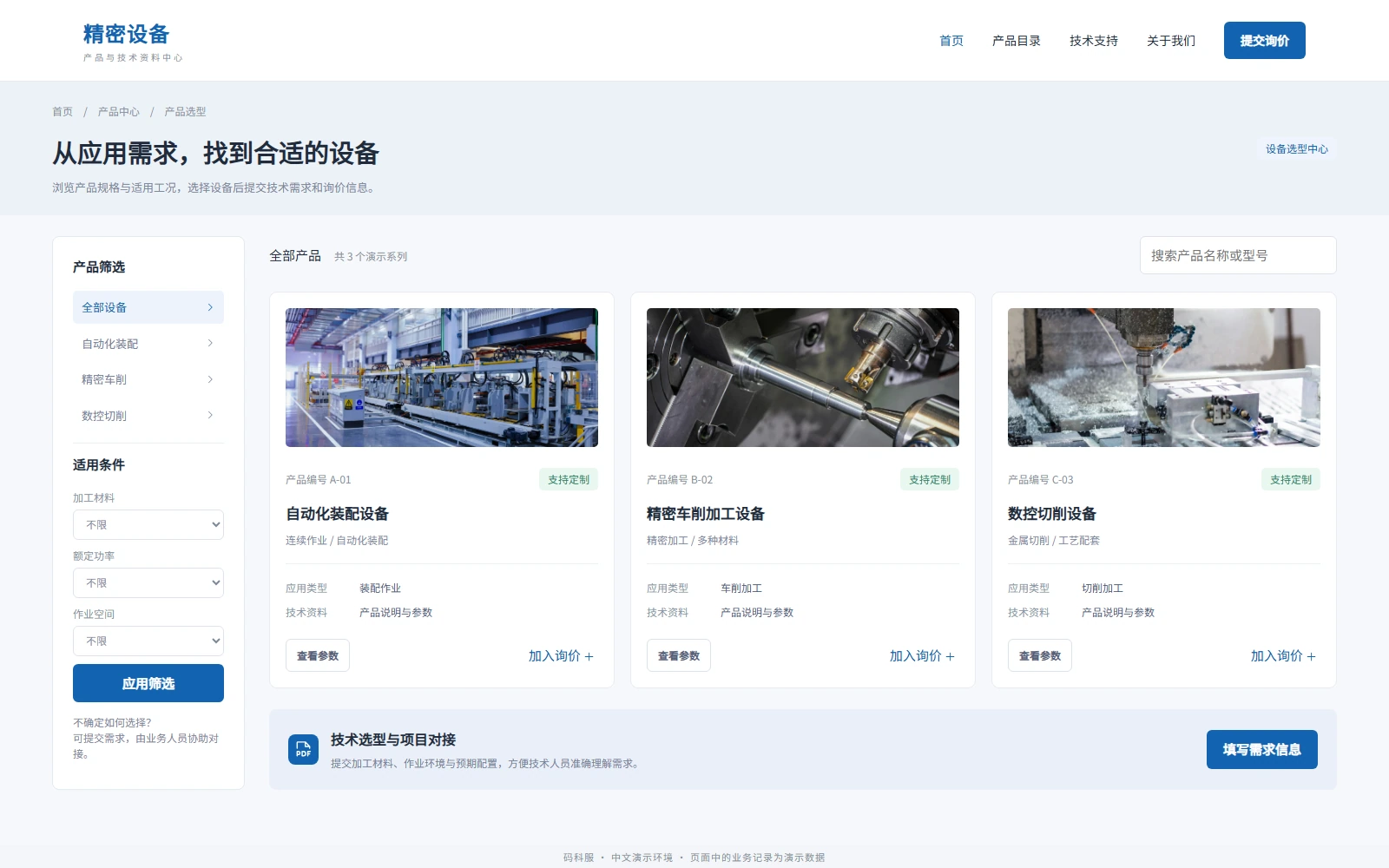This screenshot has width=1389, height=868.
Task: Click the 应用筛选 button
Action: point(148,683)
